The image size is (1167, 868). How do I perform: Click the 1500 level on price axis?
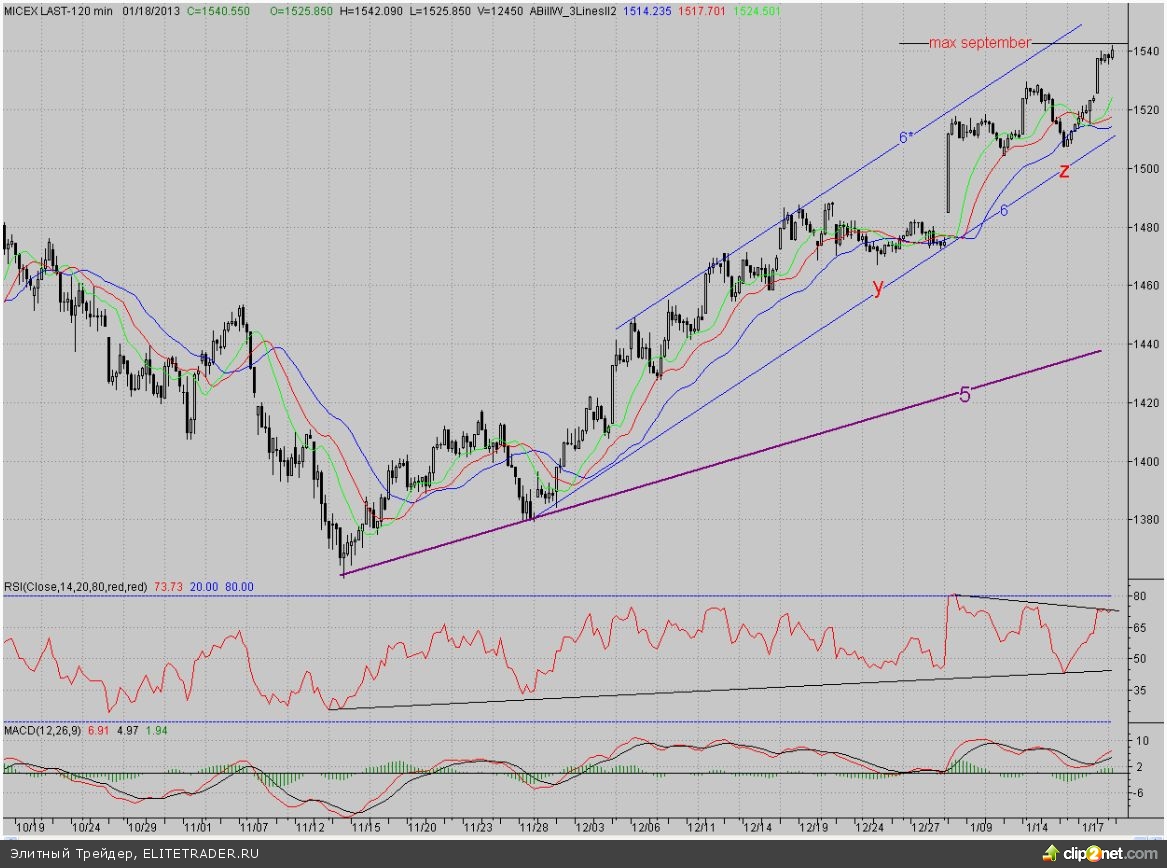pos(1145,168)
